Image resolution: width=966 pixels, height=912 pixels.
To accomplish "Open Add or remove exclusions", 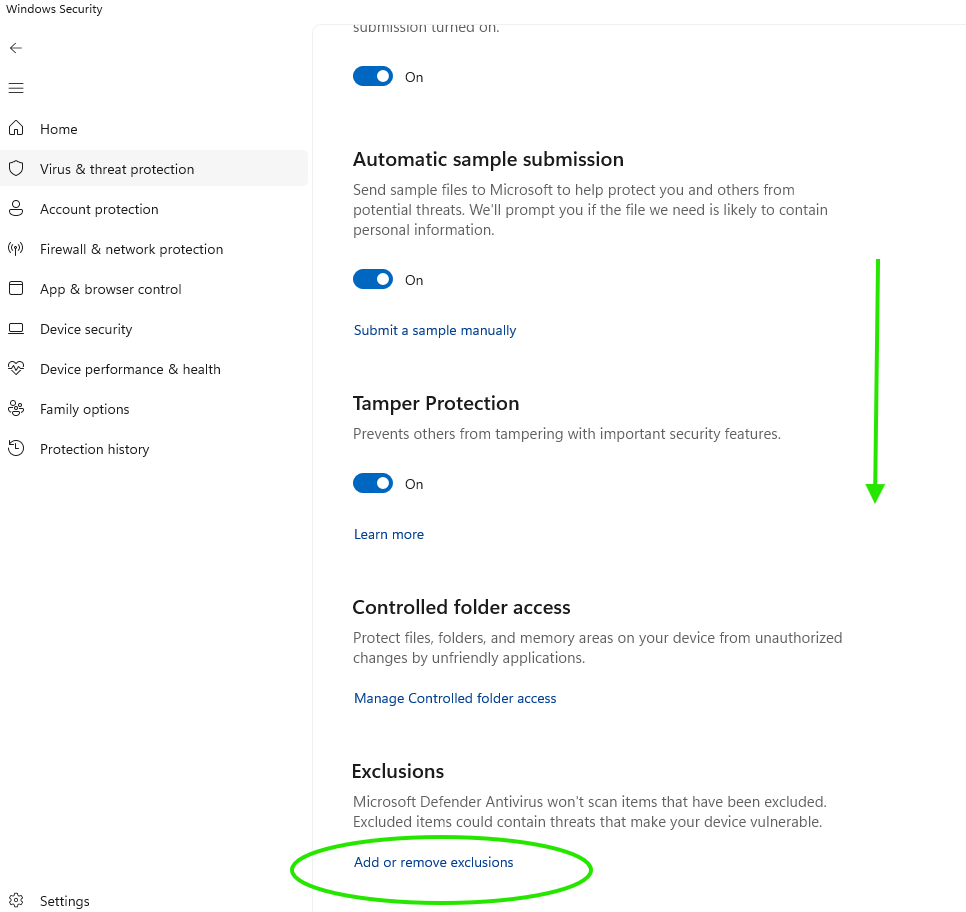I will (x=433, y=861).
